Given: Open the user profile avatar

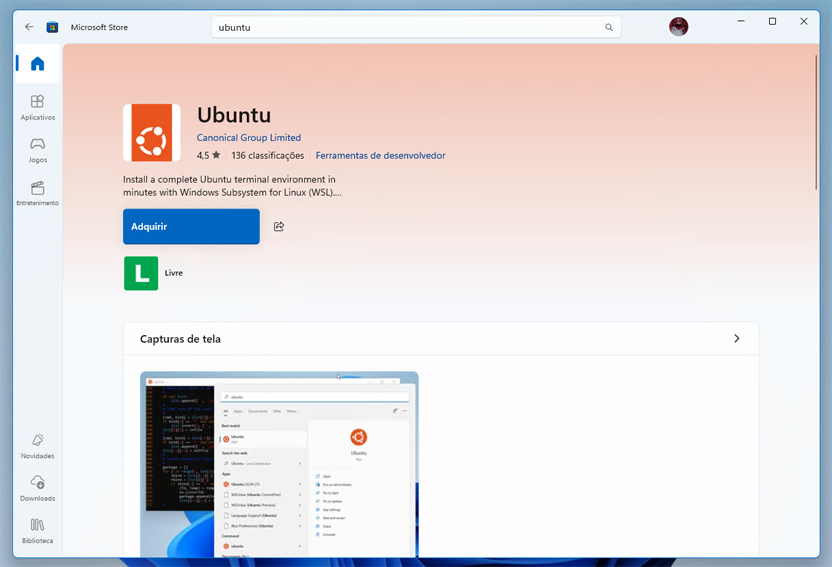Looking at the screenshot, I should (x=678, y=27).
